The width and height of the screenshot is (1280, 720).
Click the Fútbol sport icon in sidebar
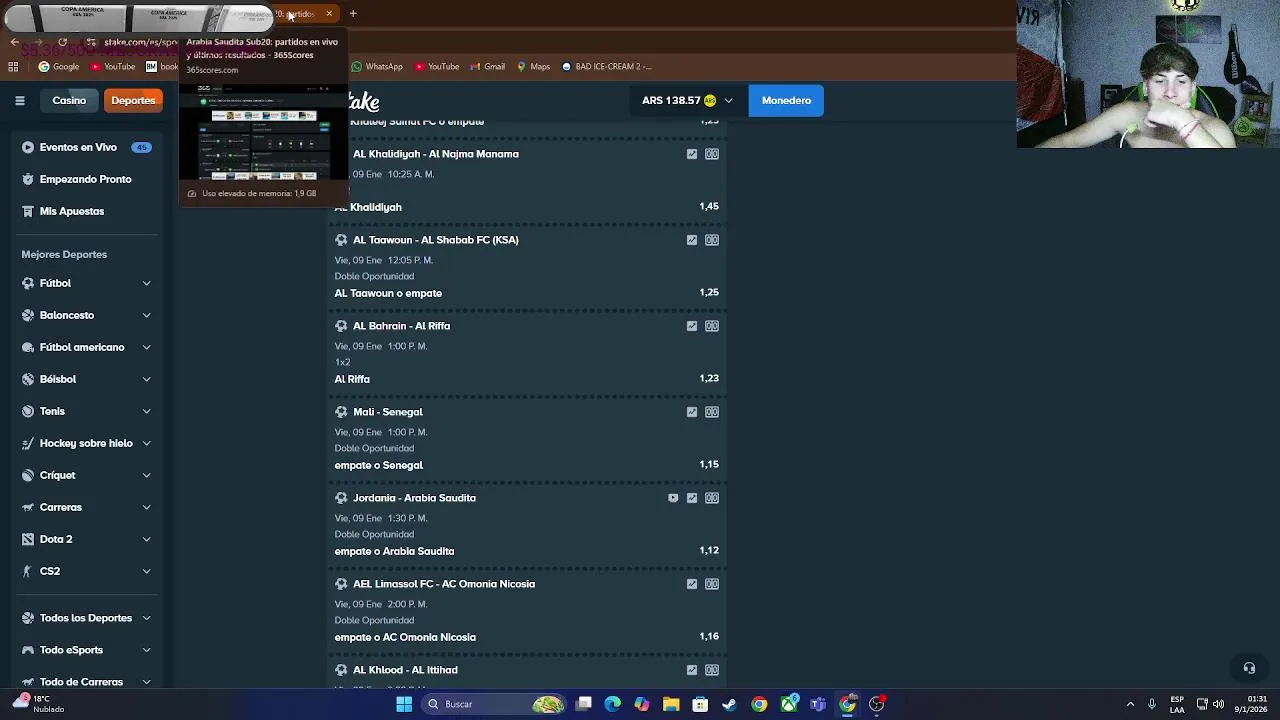tap(28, 283)
